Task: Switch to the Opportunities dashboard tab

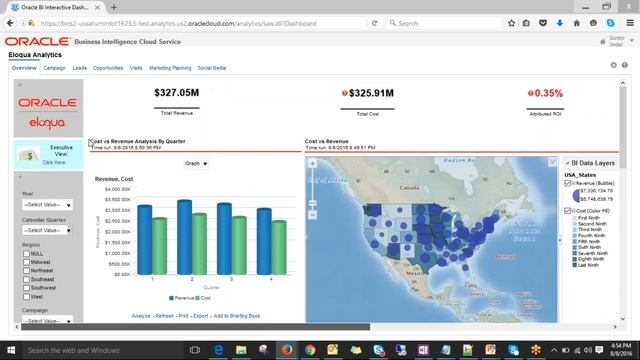Action: tap(108, 68)
